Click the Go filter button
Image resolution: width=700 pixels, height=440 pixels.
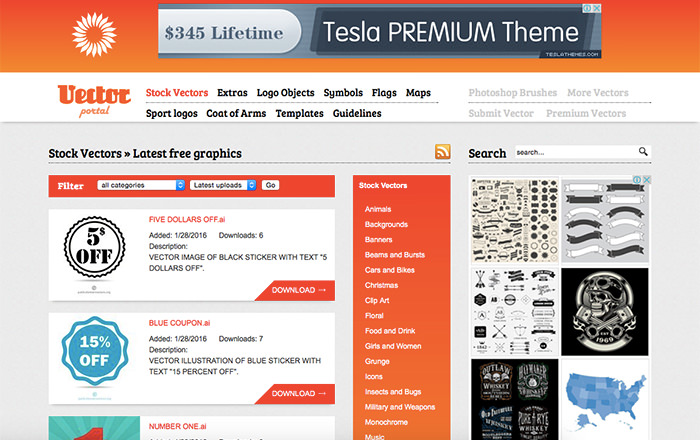[271, 185]
